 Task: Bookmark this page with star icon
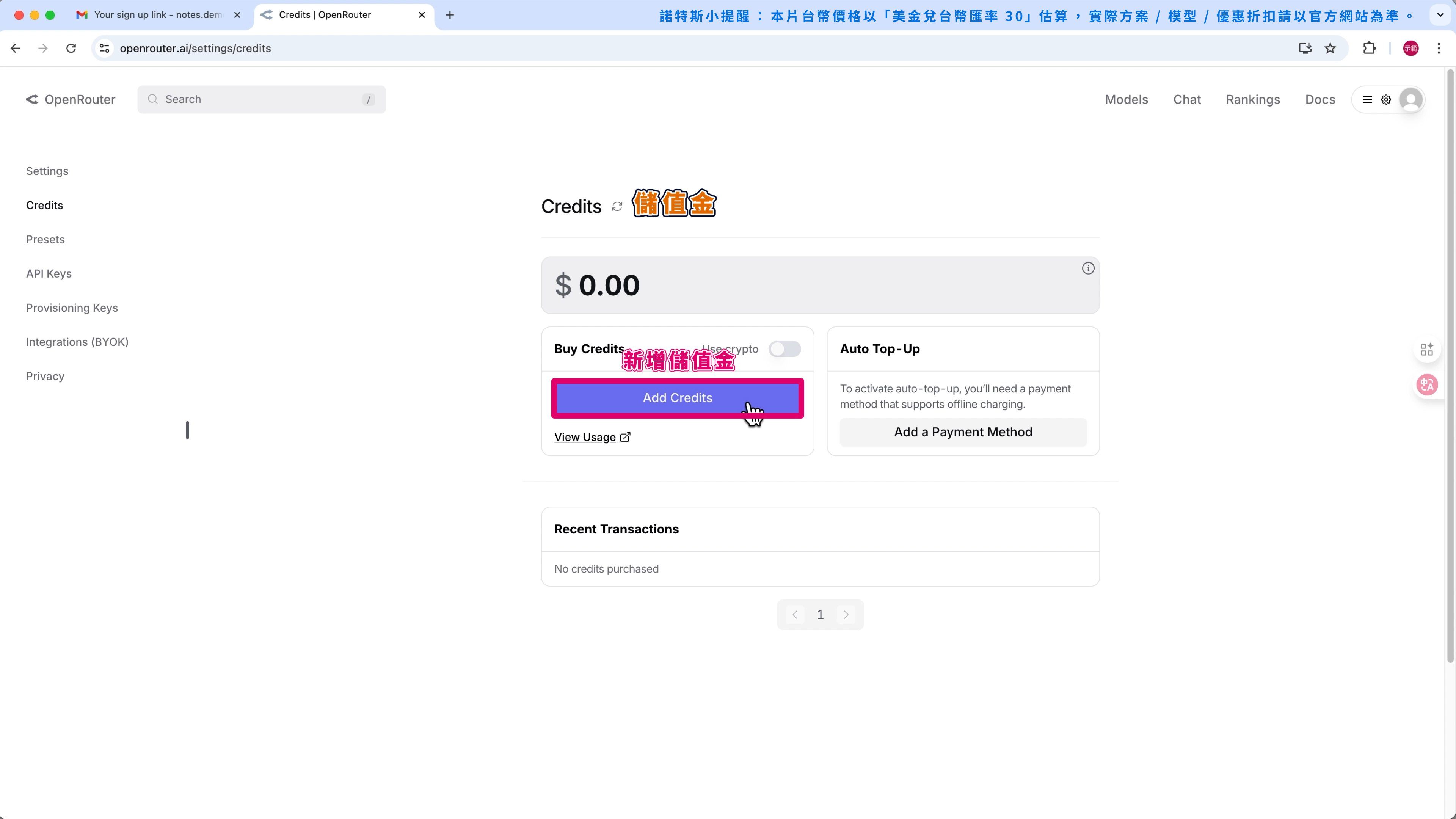[x=1330, y=48]
